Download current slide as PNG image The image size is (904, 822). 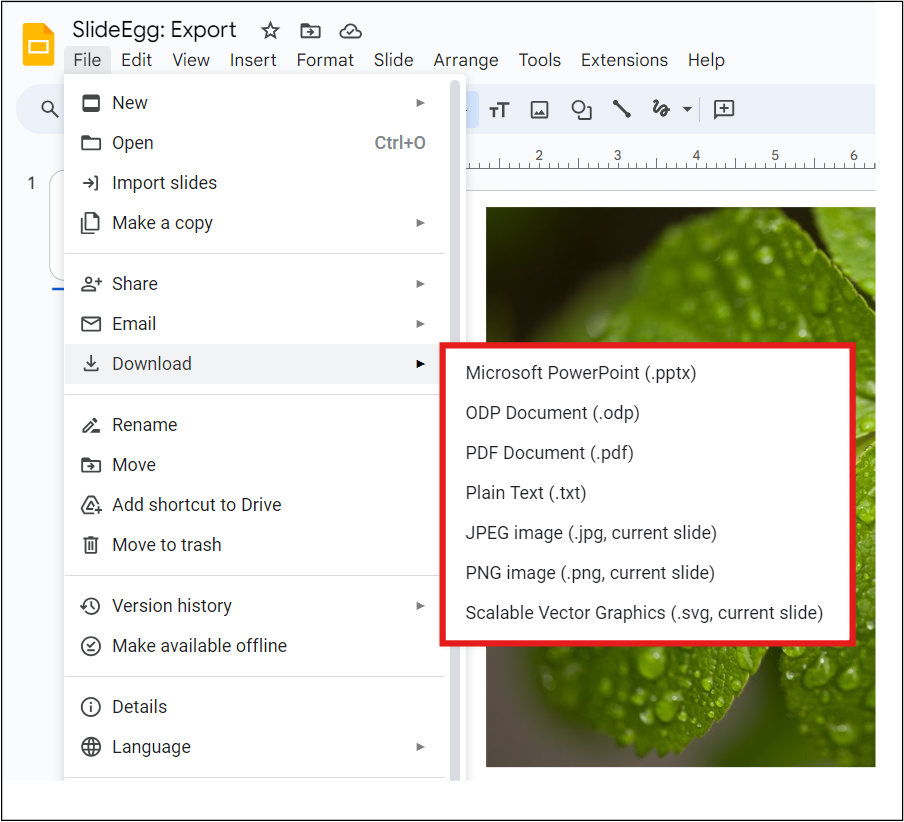tap(647, 573)
